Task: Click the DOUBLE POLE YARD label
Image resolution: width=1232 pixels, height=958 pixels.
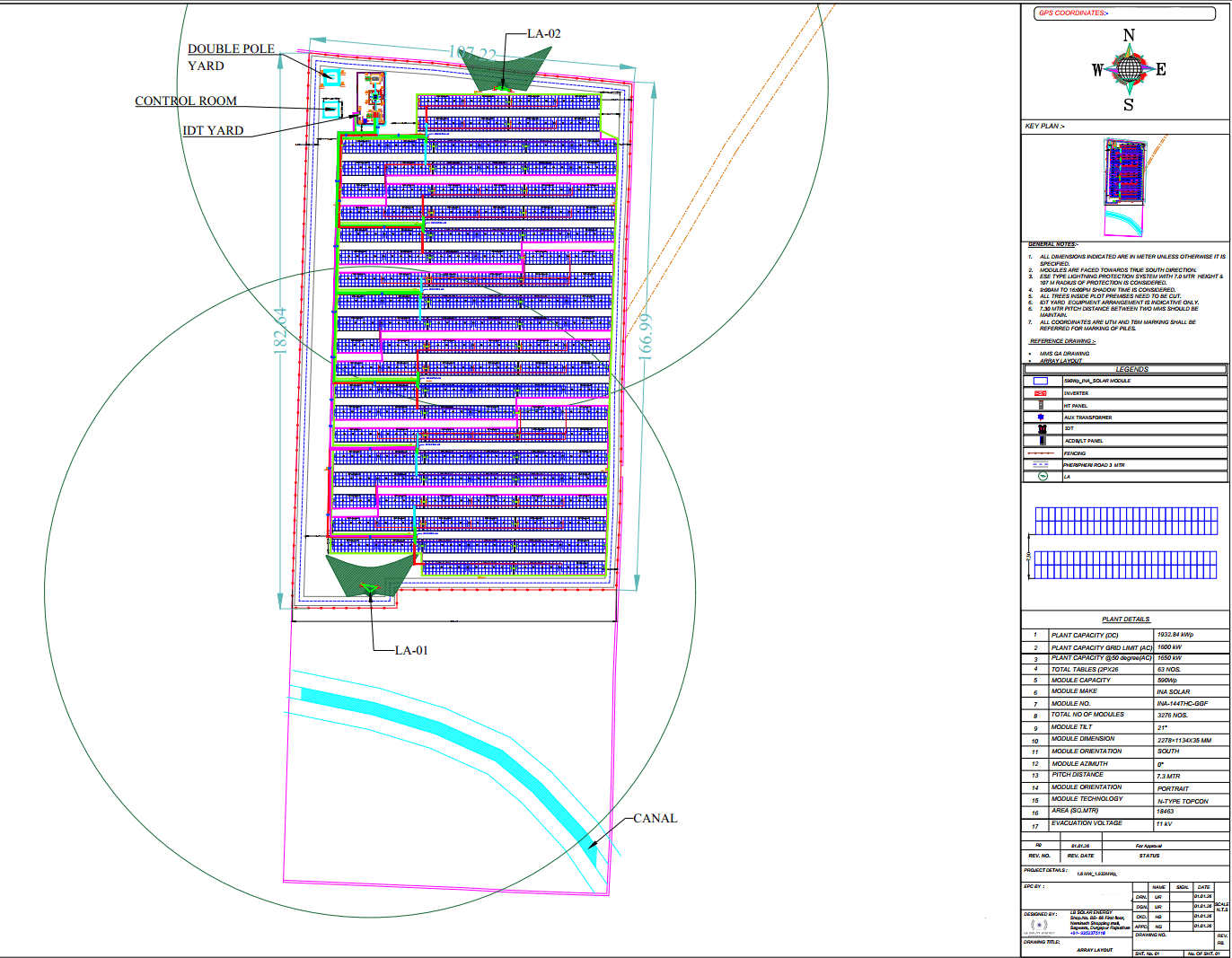Action: 231,57
